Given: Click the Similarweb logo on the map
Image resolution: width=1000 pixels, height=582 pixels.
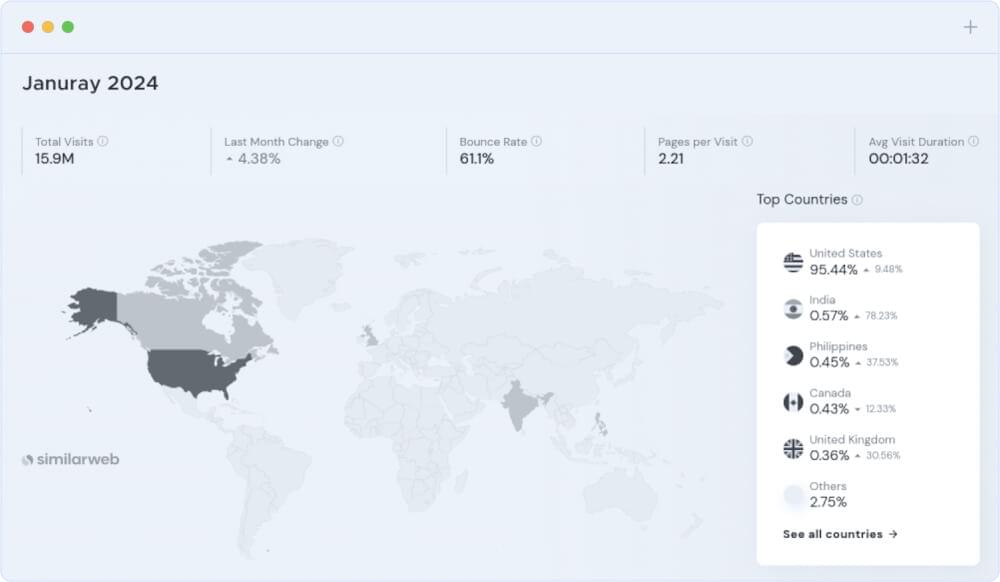Looking at the screenshot, I should 69,459.
